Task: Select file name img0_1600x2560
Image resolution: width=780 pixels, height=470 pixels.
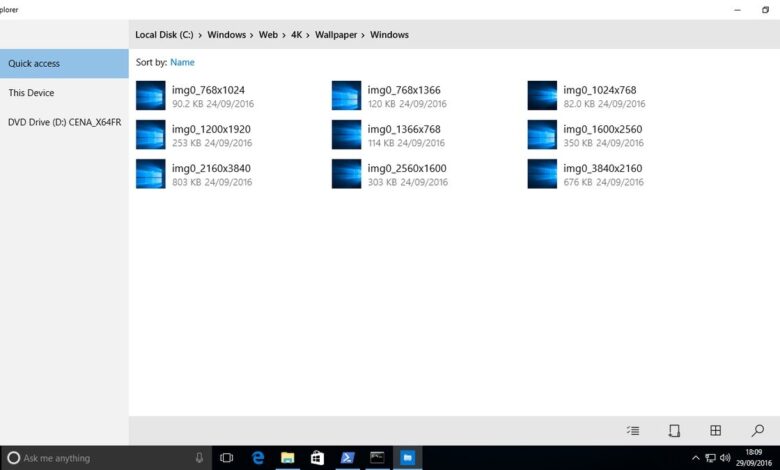Action: [602, 129]
